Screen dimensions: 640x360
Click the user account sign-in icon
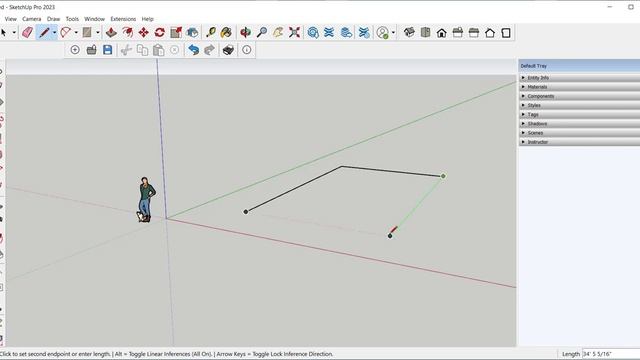pos(382,33)
